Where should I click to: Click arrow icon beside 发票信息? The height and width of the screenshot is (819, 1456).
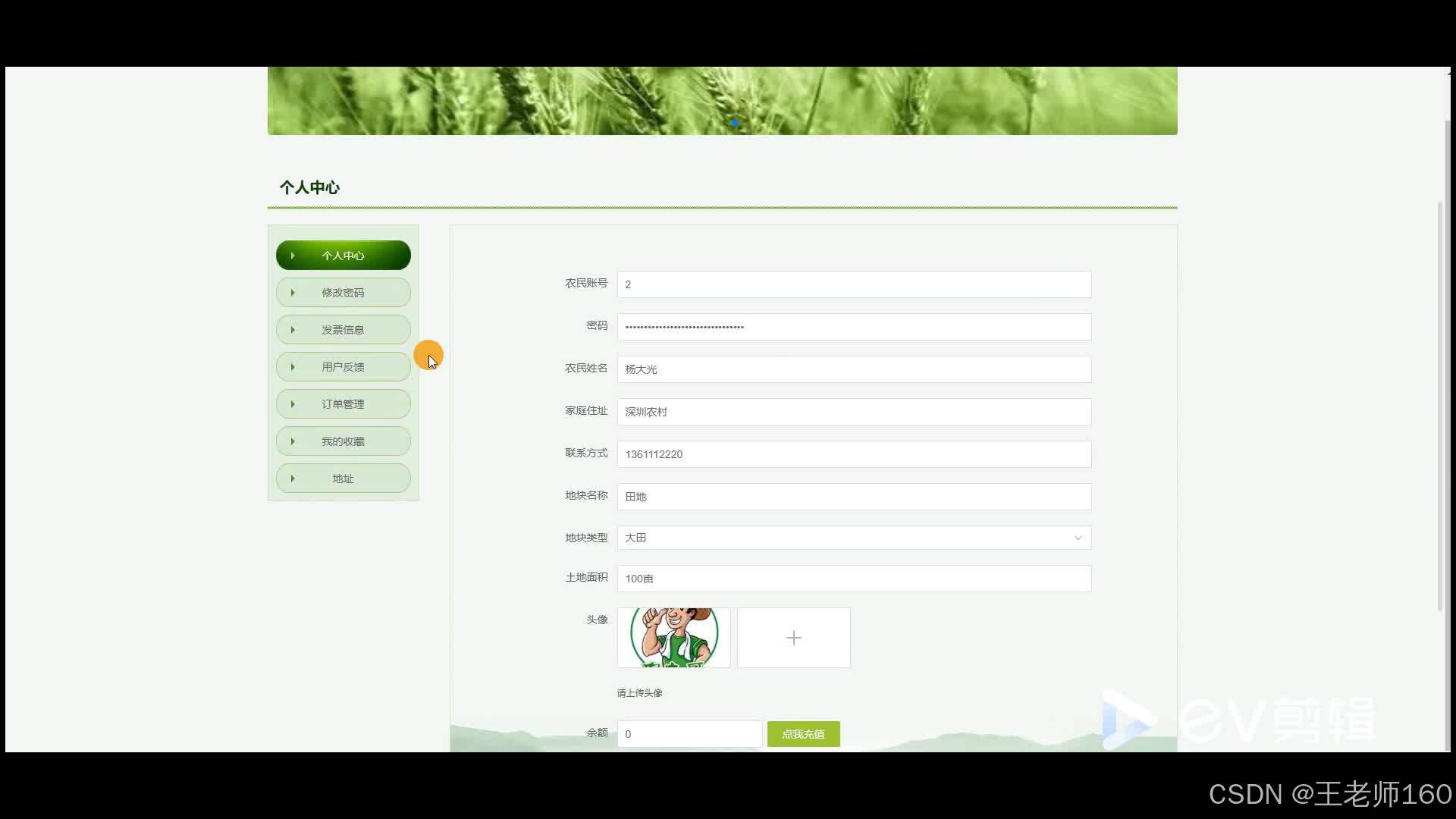tap(293, 330)
